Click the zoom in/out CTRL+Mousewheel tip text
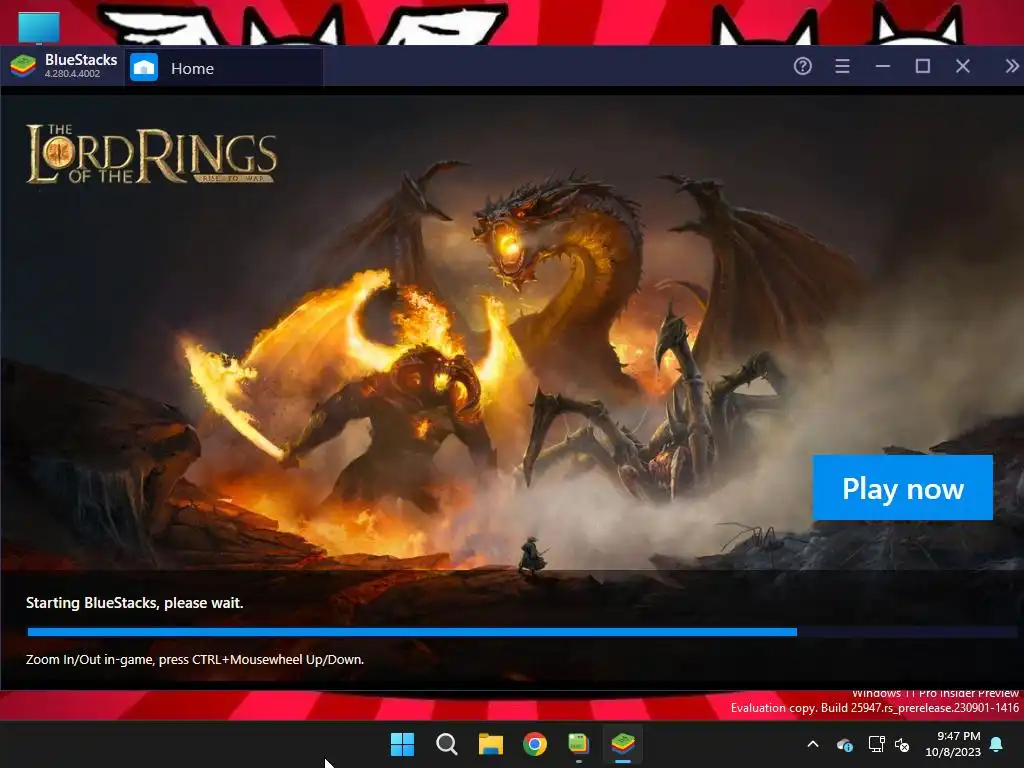The image size is (1024, 768). [x=195, y=660]
